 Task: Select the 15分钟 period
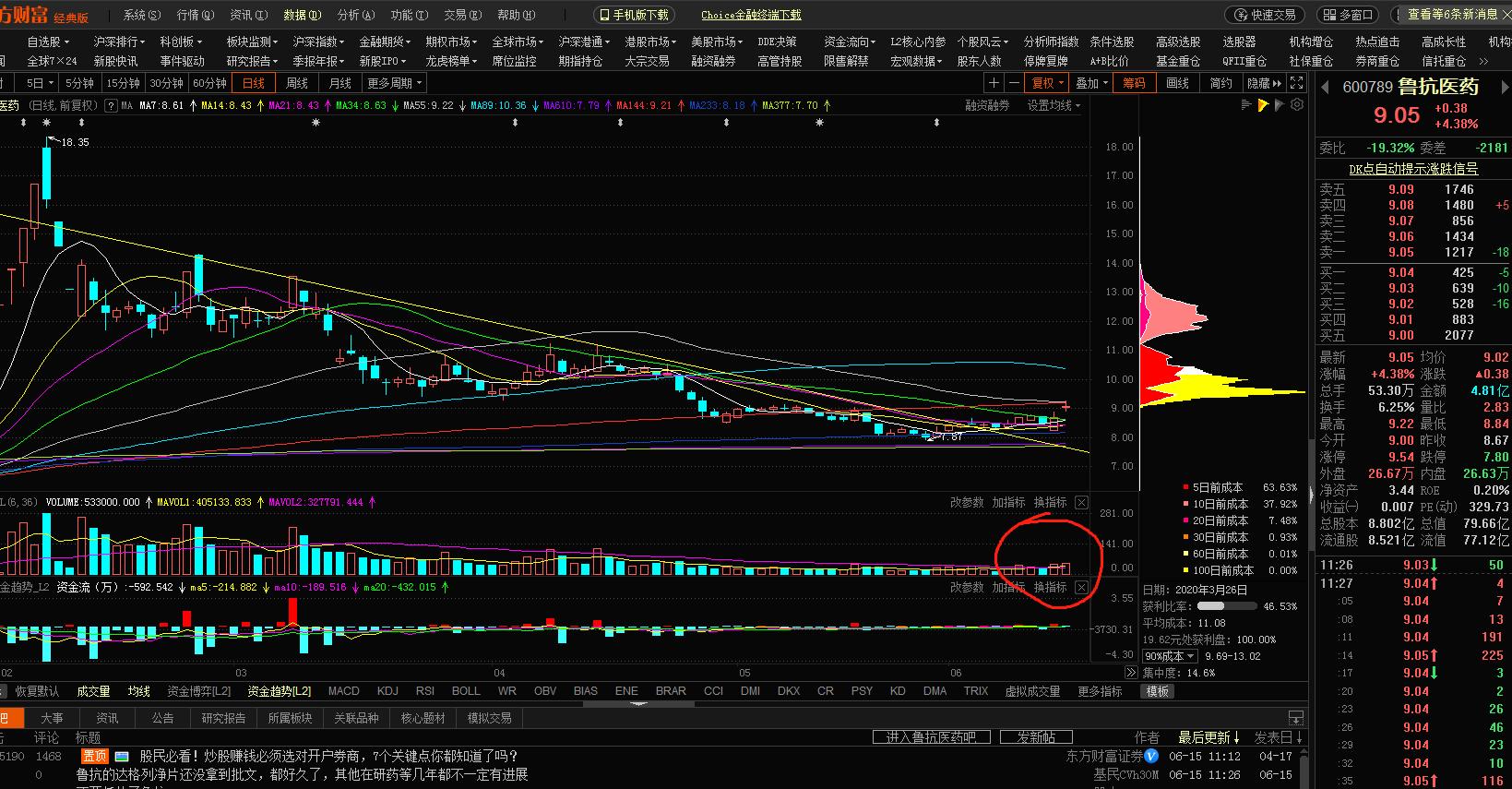click(x=123, y=83)
